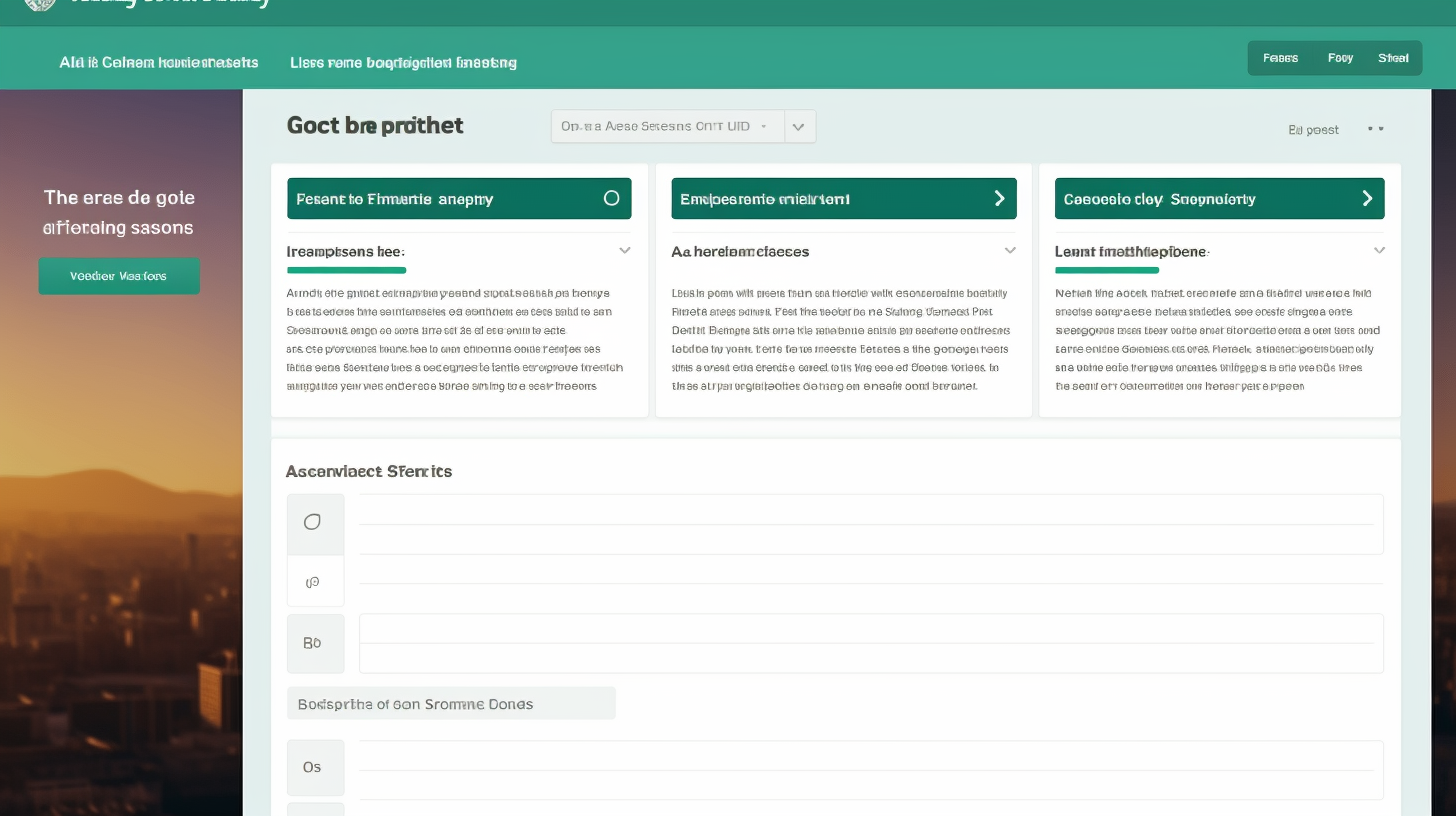The height and width of the screenshot is (816, 1456).
Task: Switch to the 'Feaes' tab at top right
Action: pyautogui.click(x=1280, y=58)
